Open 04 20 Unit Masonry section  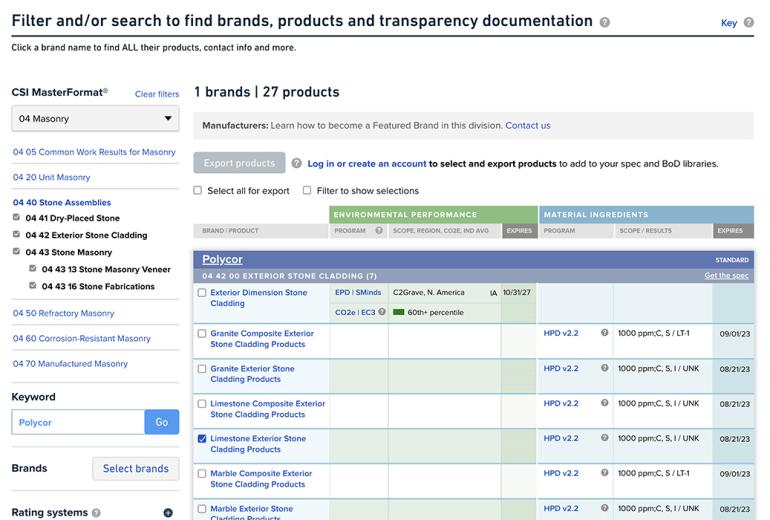click(x=52, y=177)
